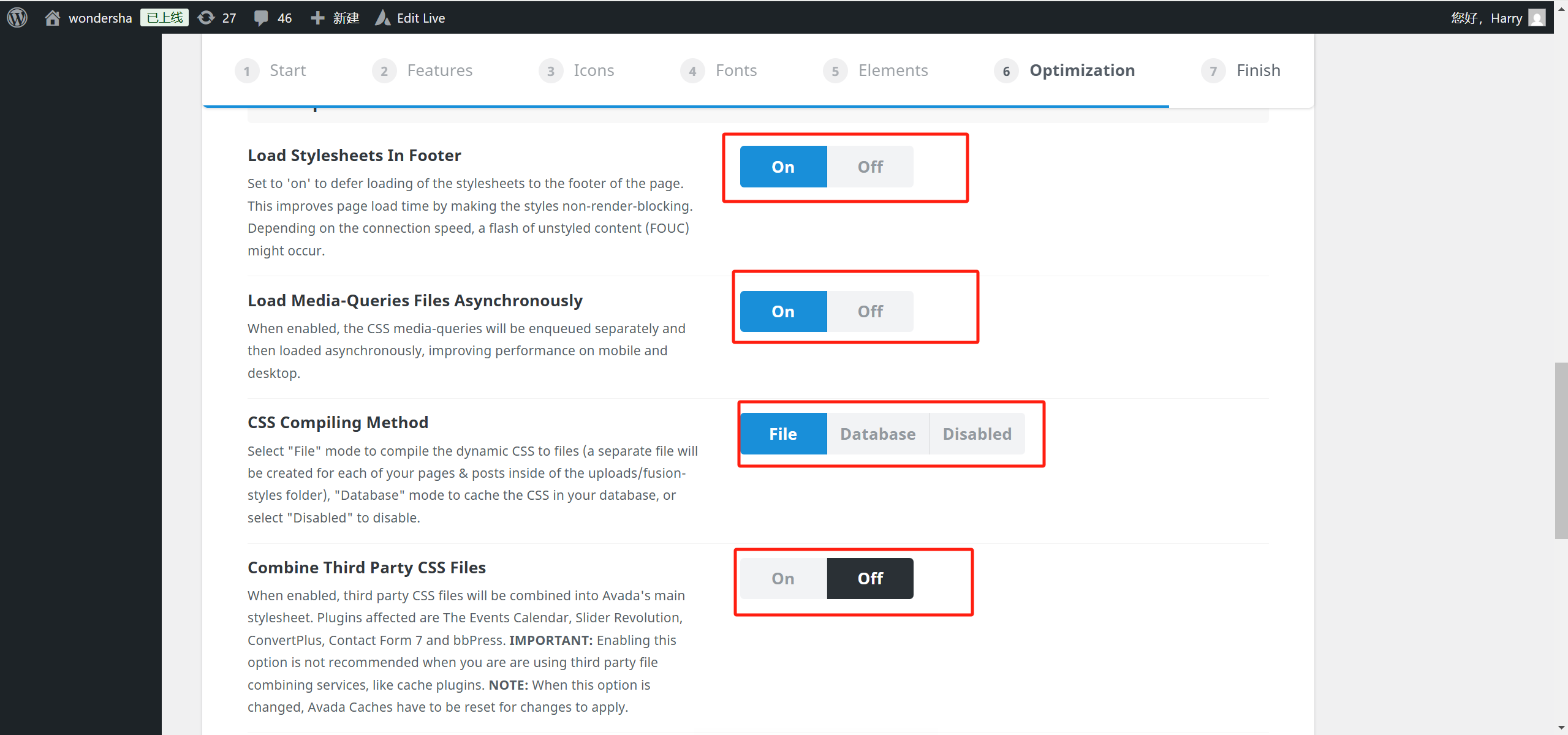Open the comments icon showing 46
This screenshot has width=1568, height=735.
(262, 17)
